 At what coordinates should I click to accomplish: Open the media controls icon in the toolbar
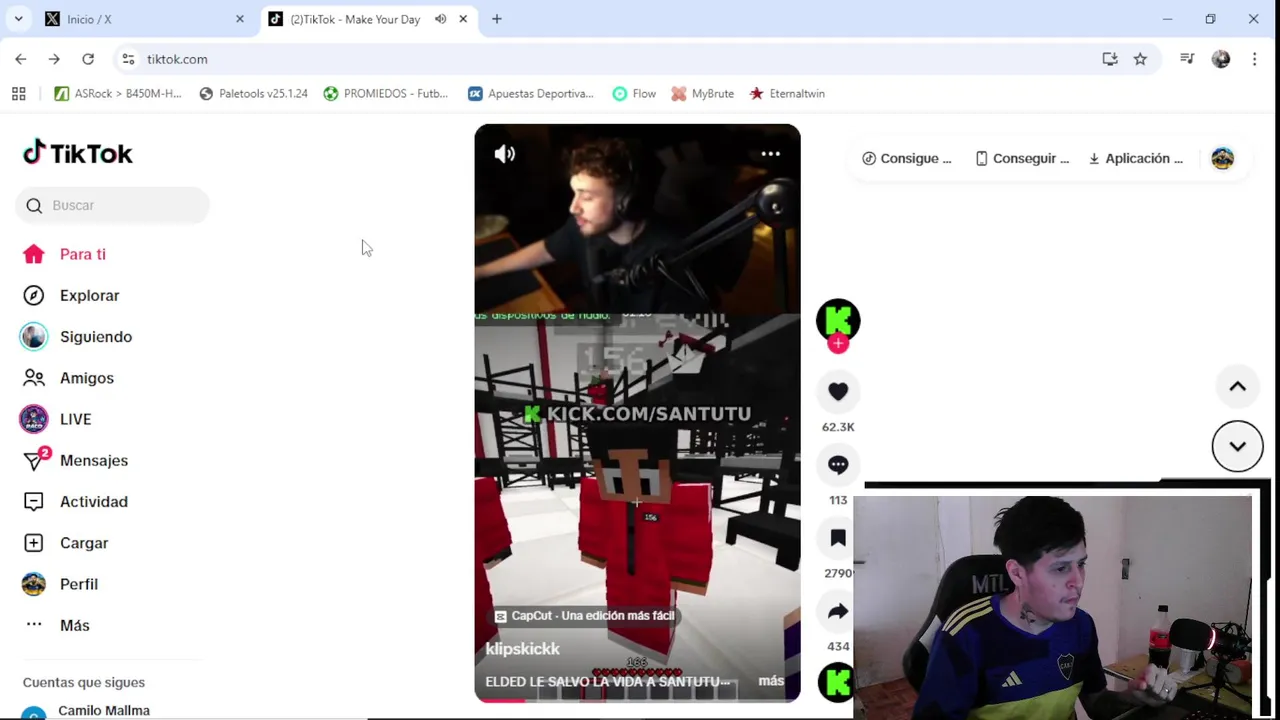[1187, 59]
